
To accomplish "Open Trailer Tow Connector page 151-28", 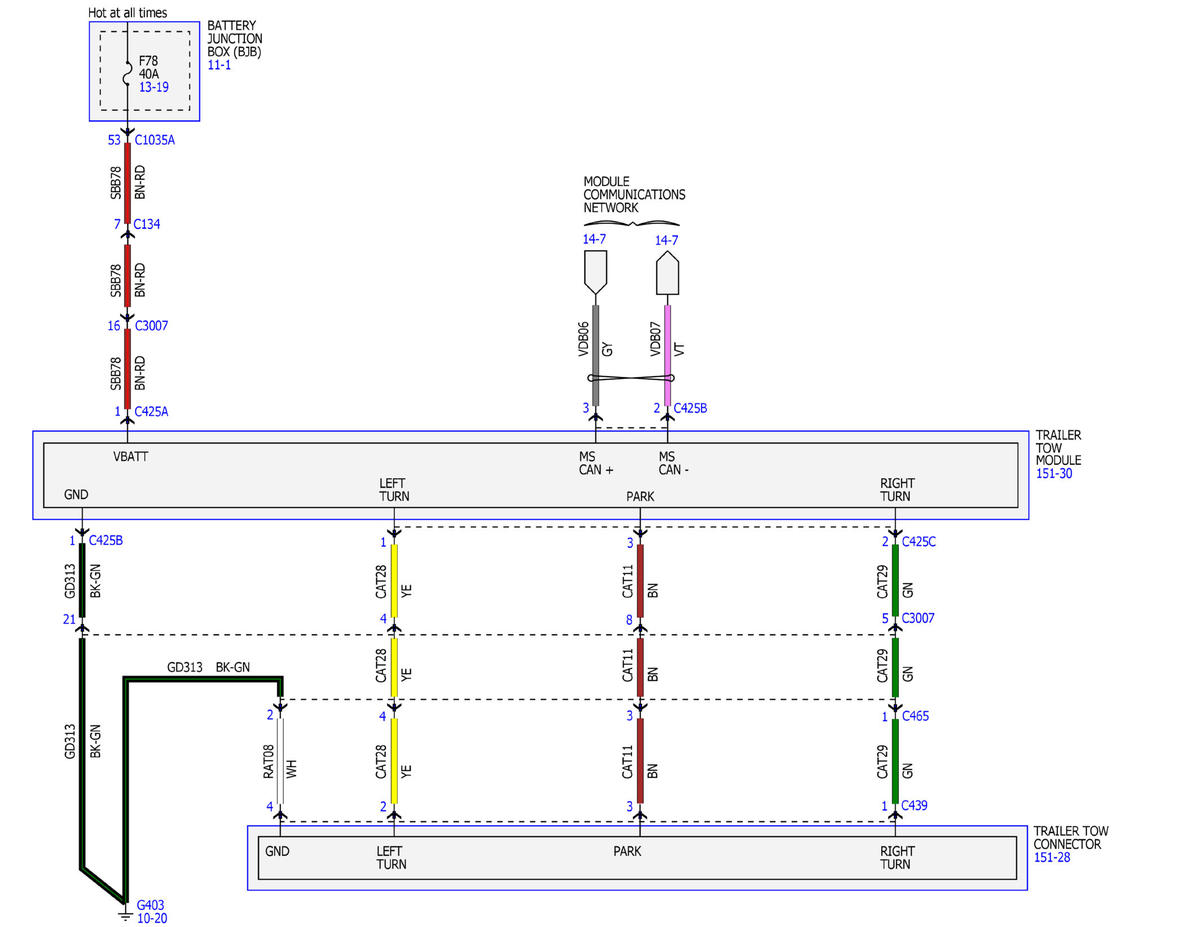I will (x=1052, y=857).
